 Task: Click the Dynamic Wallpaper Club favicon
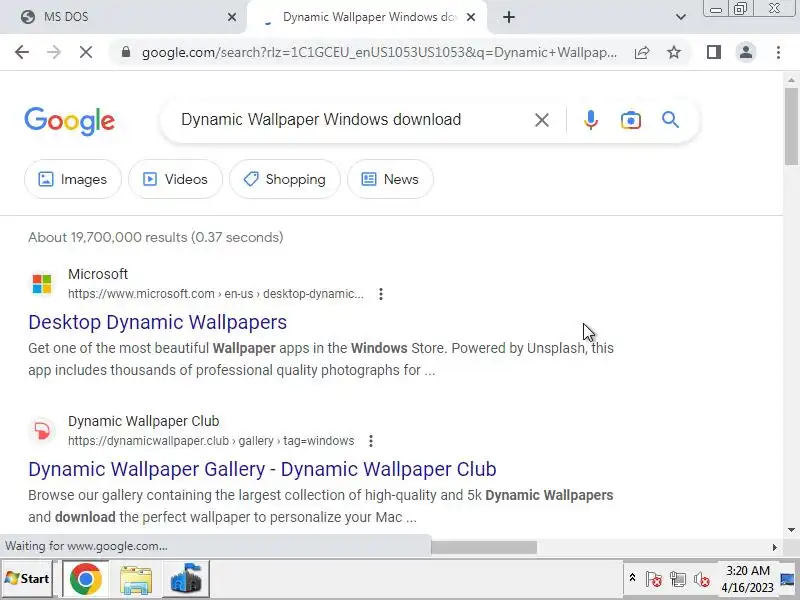click(42, 431)
